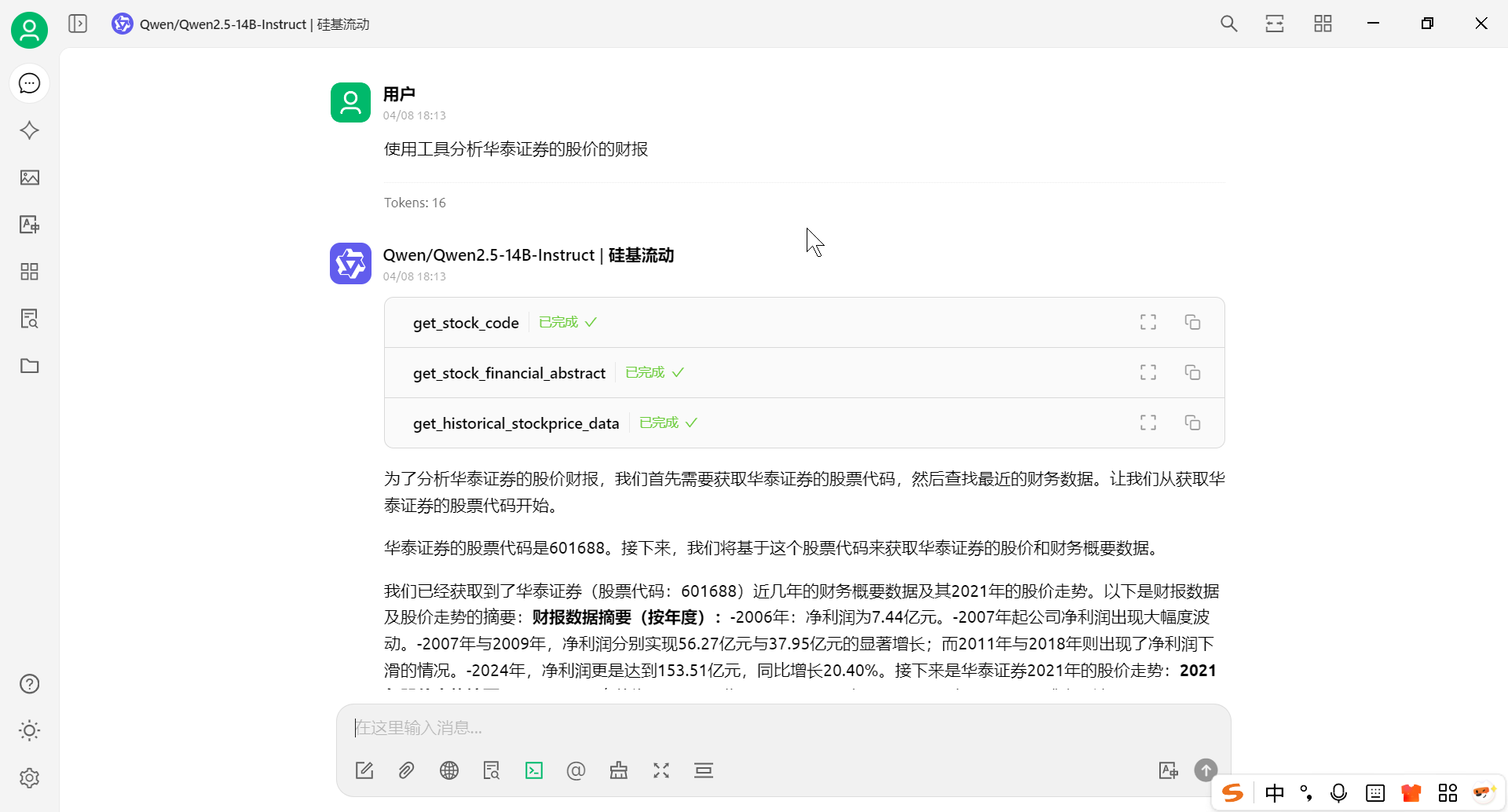Click the user message avatar
The image size is (1508, 812).
(350, 102)
